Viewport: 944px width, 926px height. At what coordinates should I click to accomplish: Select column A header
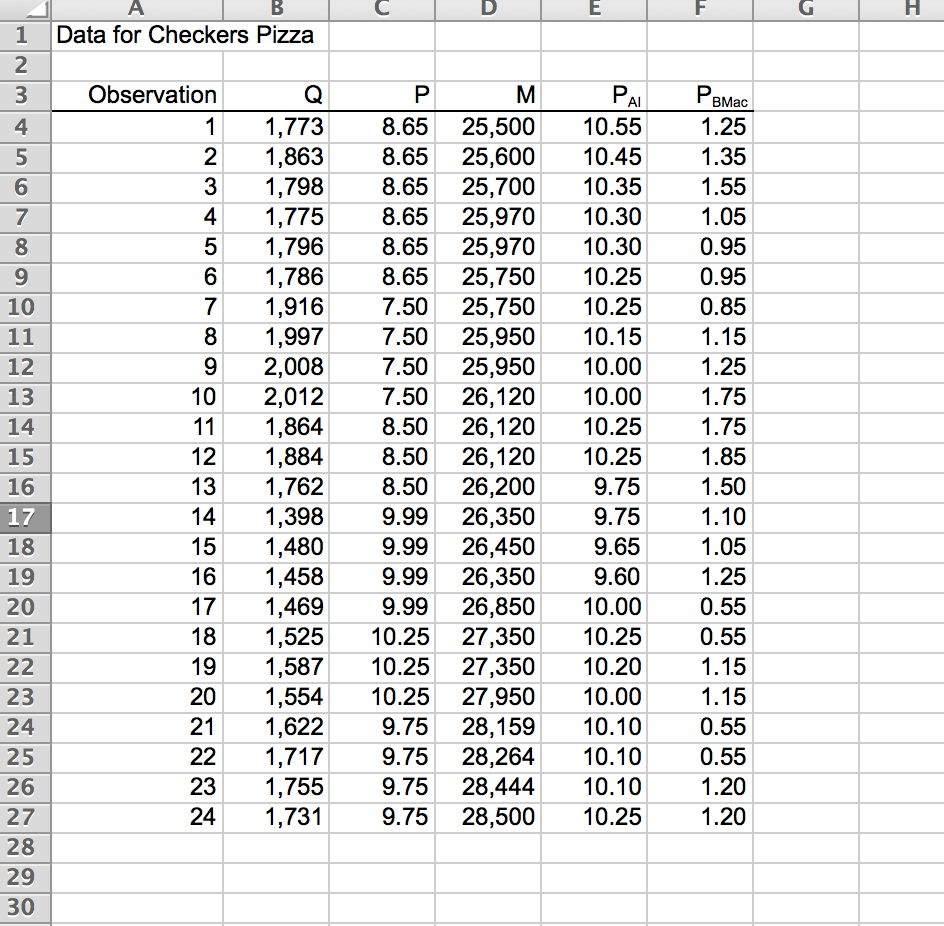tap(136, 9)
